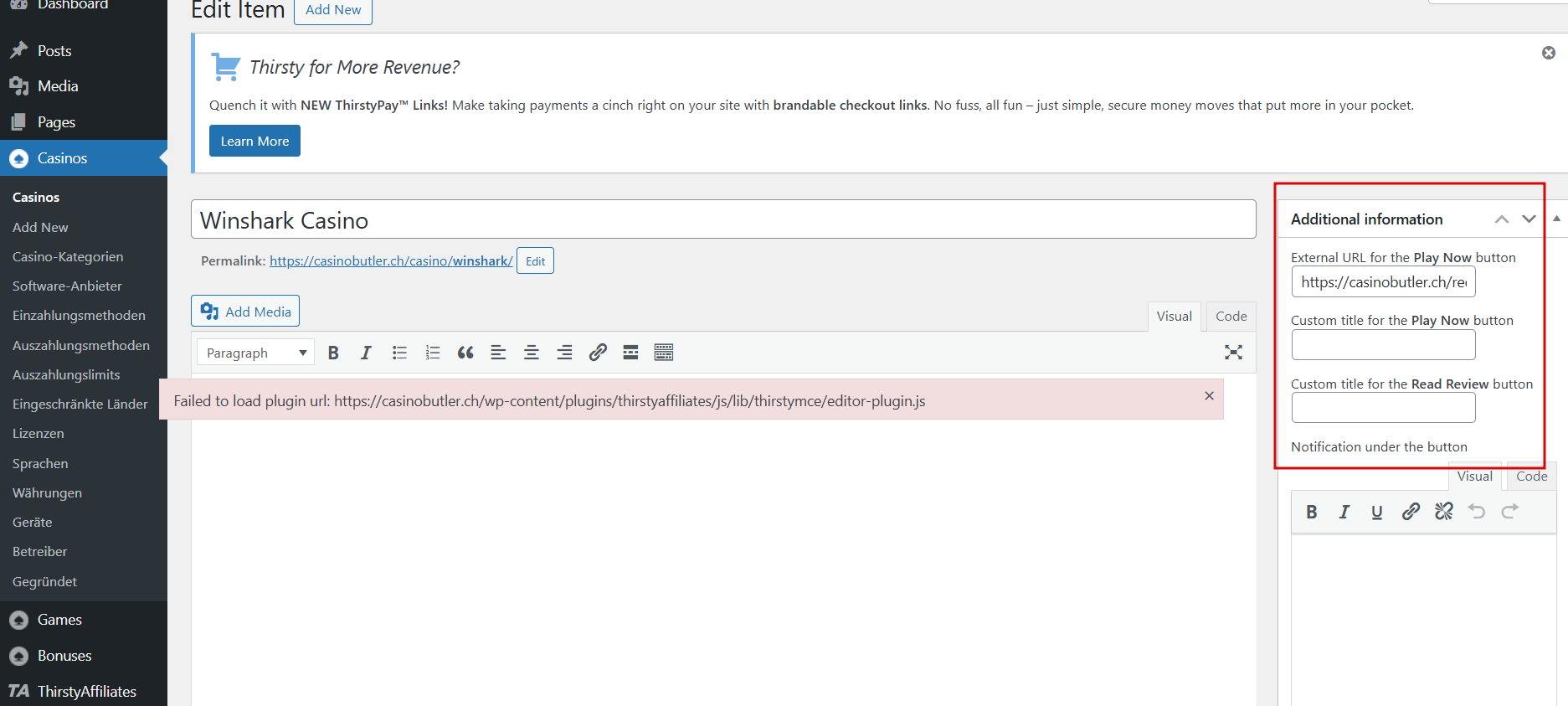1568x706 pixels.
Task: Open Casino-Kategorien submenu
Action: [68, 257]
